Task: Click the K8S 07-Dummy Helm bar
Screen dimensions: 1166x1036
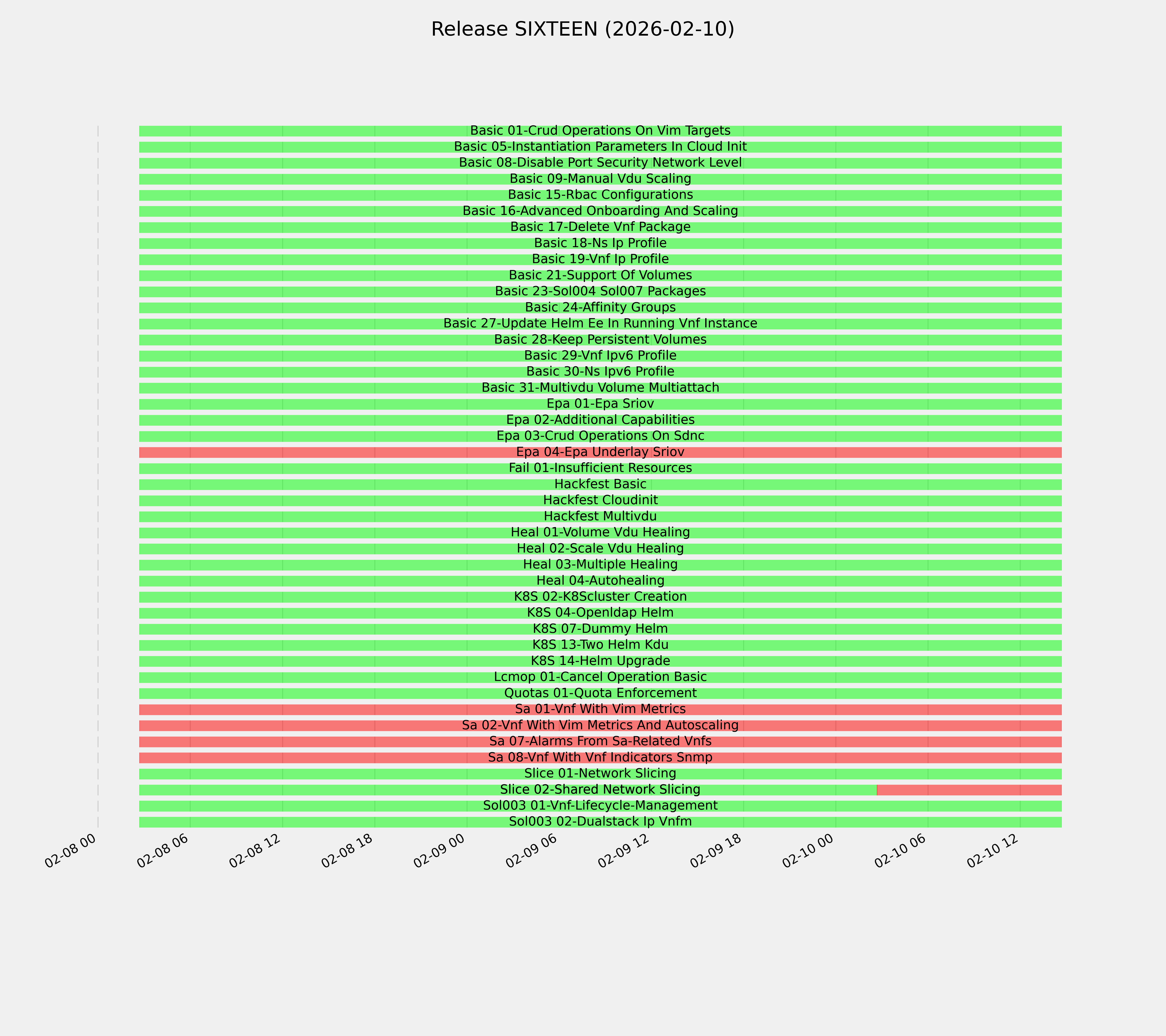Action: pyautogui.click(x=600, y=629)
